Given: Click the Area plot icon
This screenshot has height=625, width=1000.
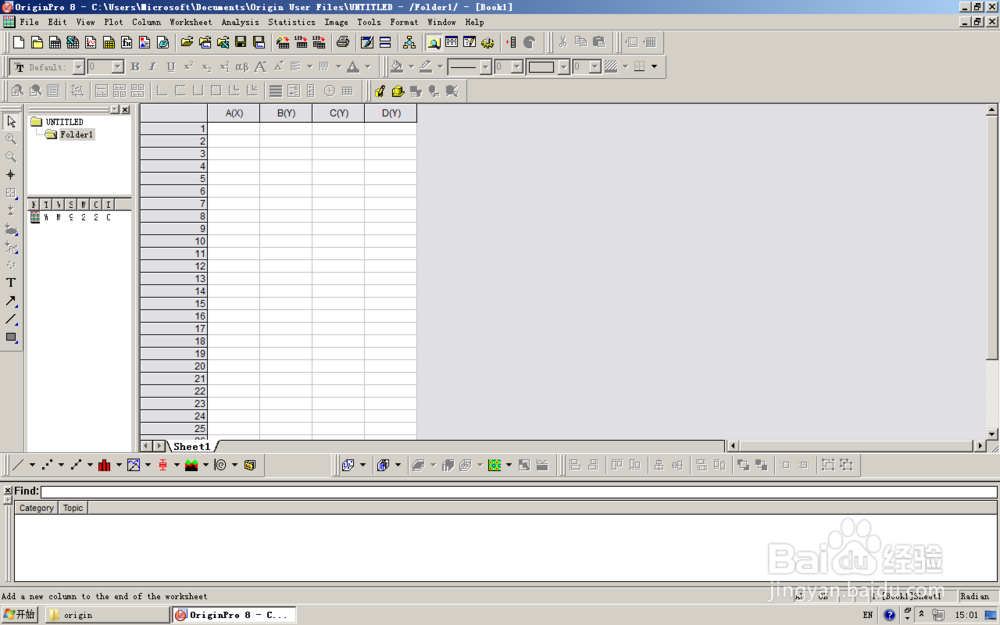Looking at the screenshot, I should pyautogui.click(x=191, y=465).
